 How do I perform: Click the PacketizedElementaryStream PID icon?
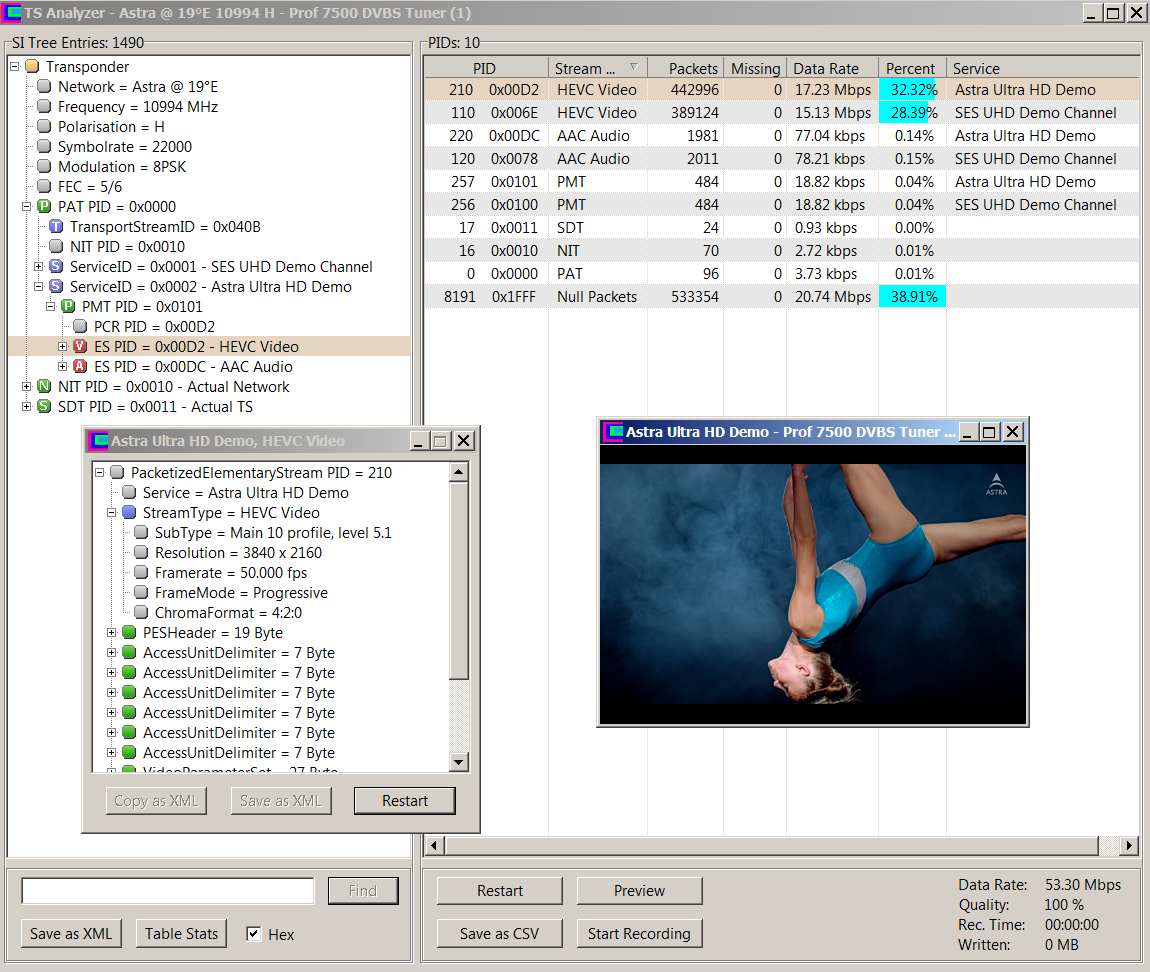117,472
